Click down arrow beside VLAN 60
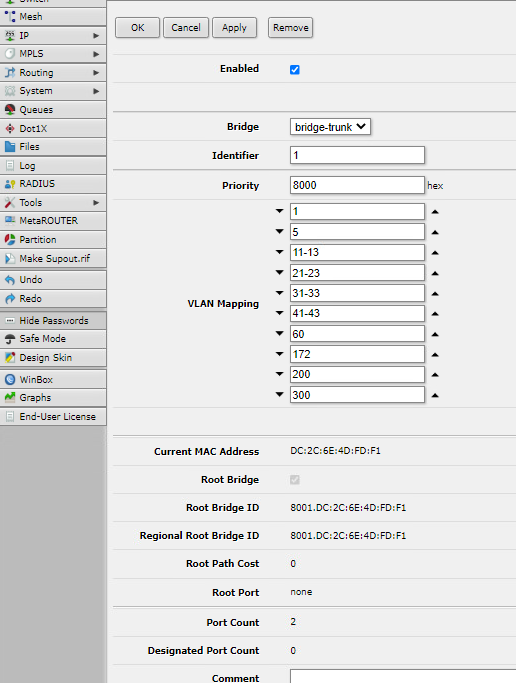This screenshot has height=683, width=516. click(x=280, y=333)
